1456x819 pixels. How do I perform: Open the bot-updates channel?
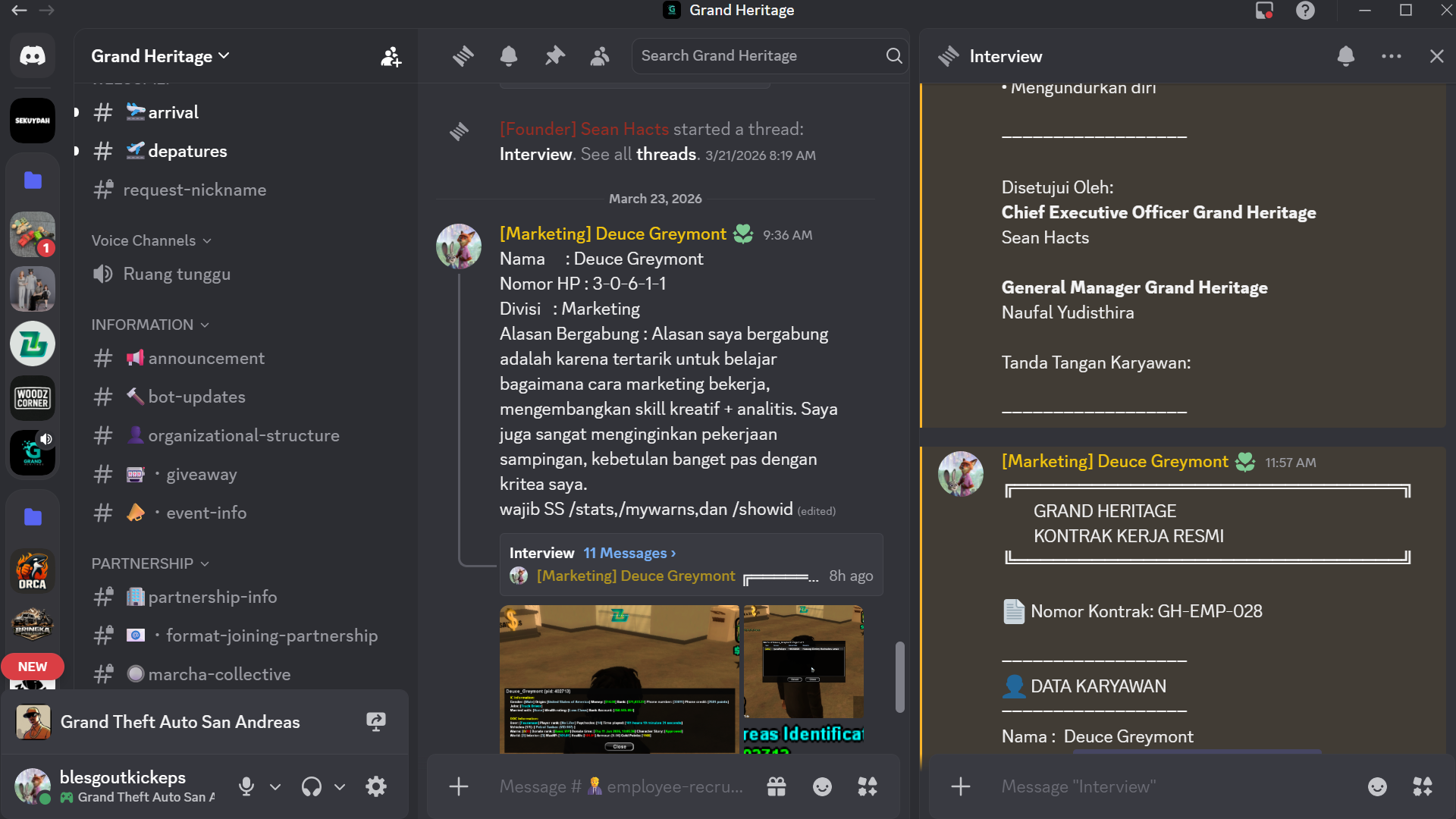[246, 397]
